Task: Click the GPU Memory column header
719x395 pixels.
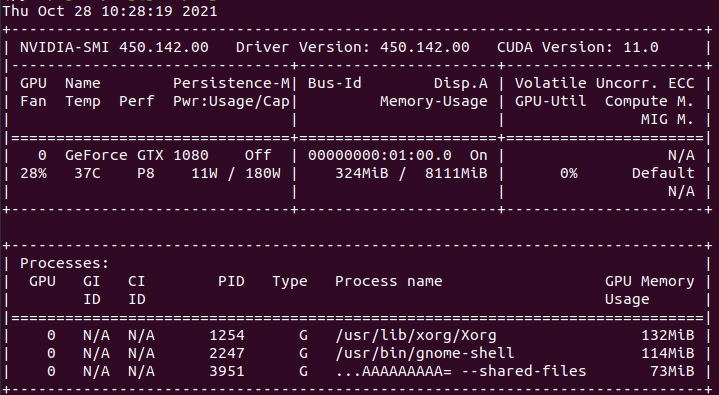Action: click(649, 282)
